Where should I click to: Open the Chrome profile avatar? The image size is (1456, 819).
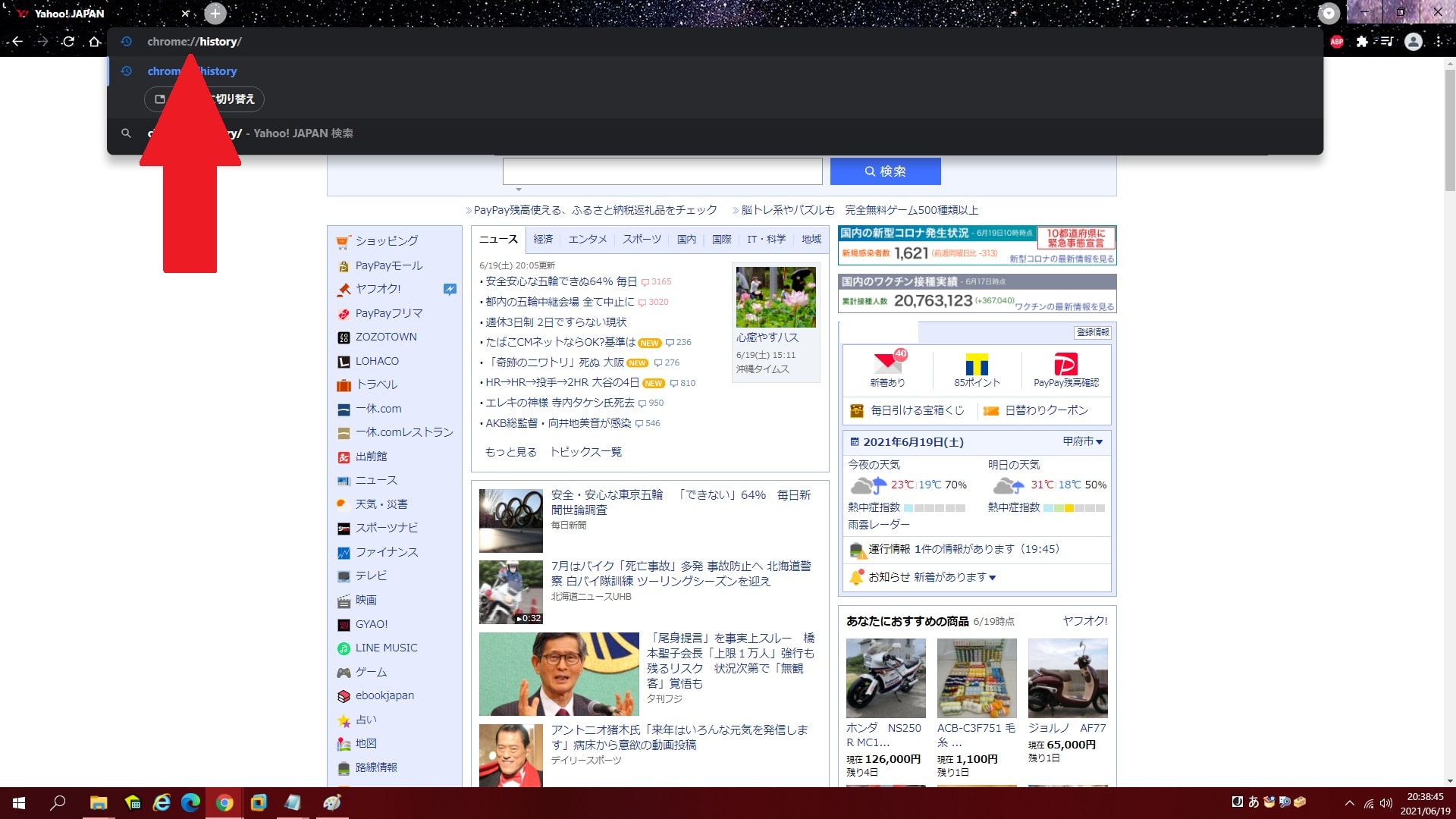pos(1414,42)
